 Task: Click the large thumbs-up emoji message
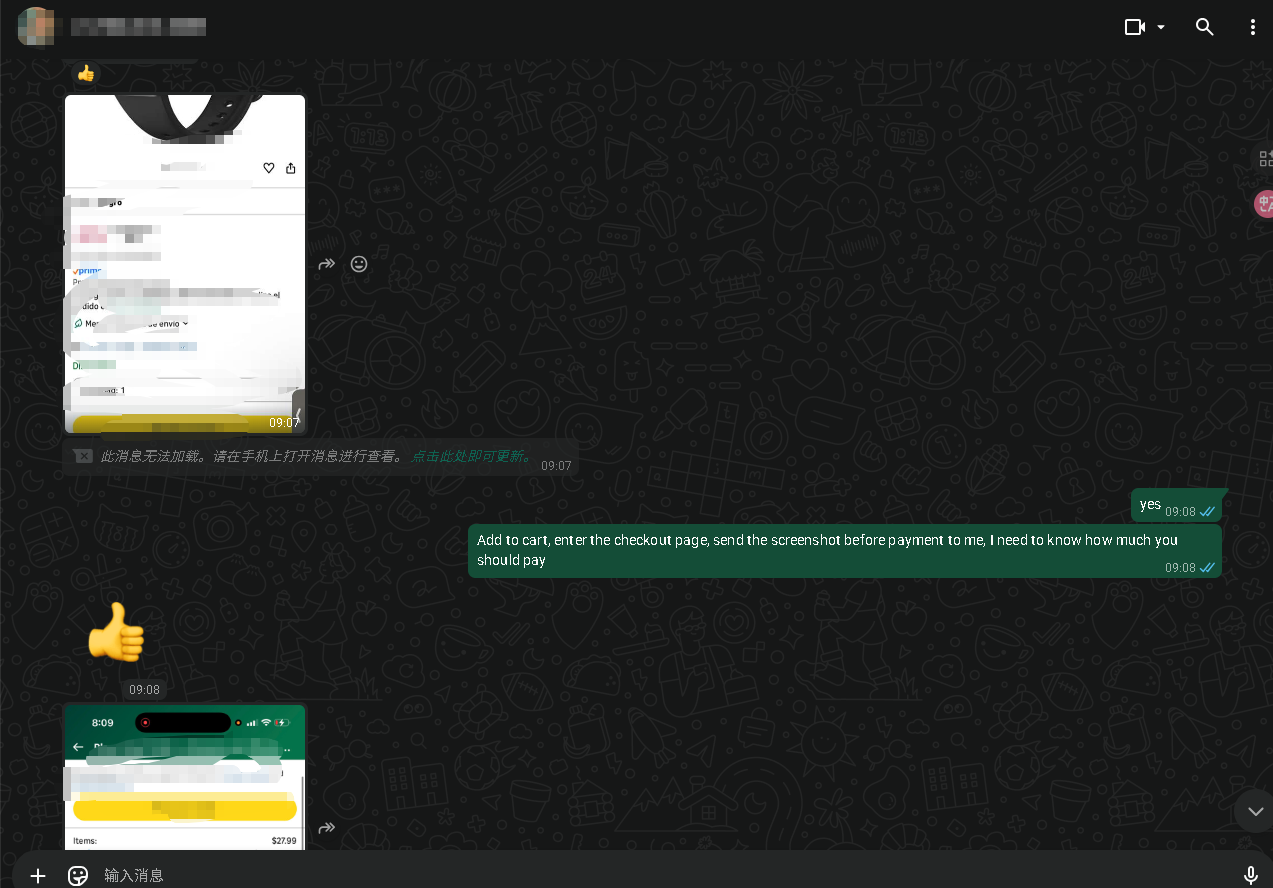[116, 631]
